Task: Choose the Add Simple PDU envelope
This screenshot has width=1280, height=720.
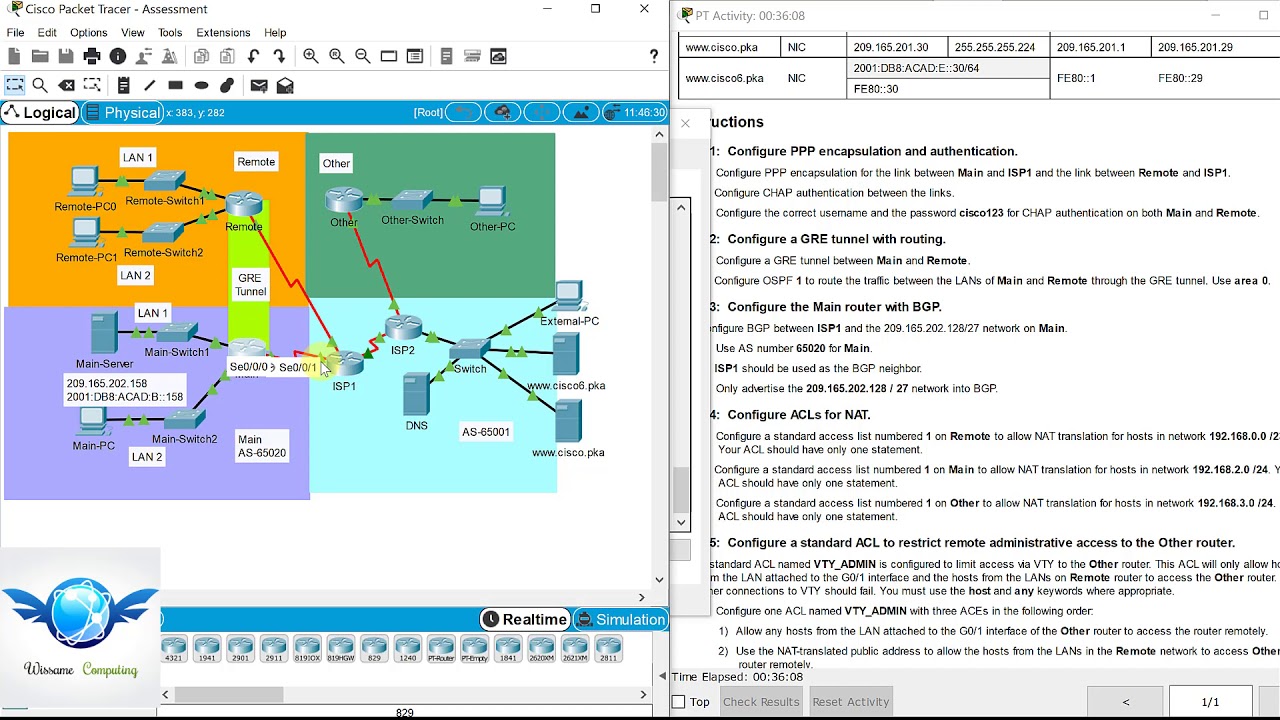Action: click(259, 85)
